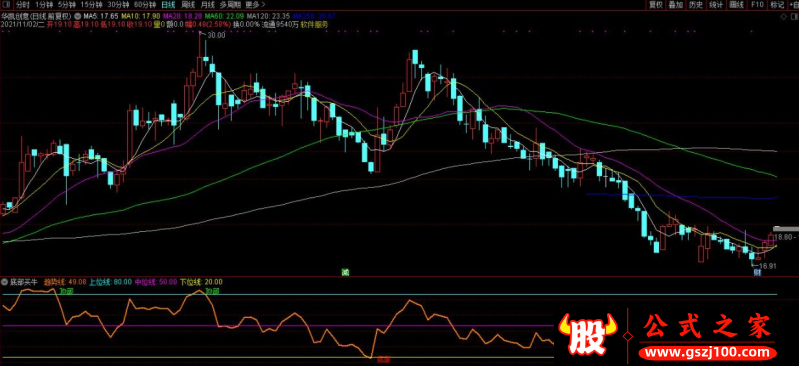
Task: Click the diamond icon at top right
Action: click(x=783, y=16)
